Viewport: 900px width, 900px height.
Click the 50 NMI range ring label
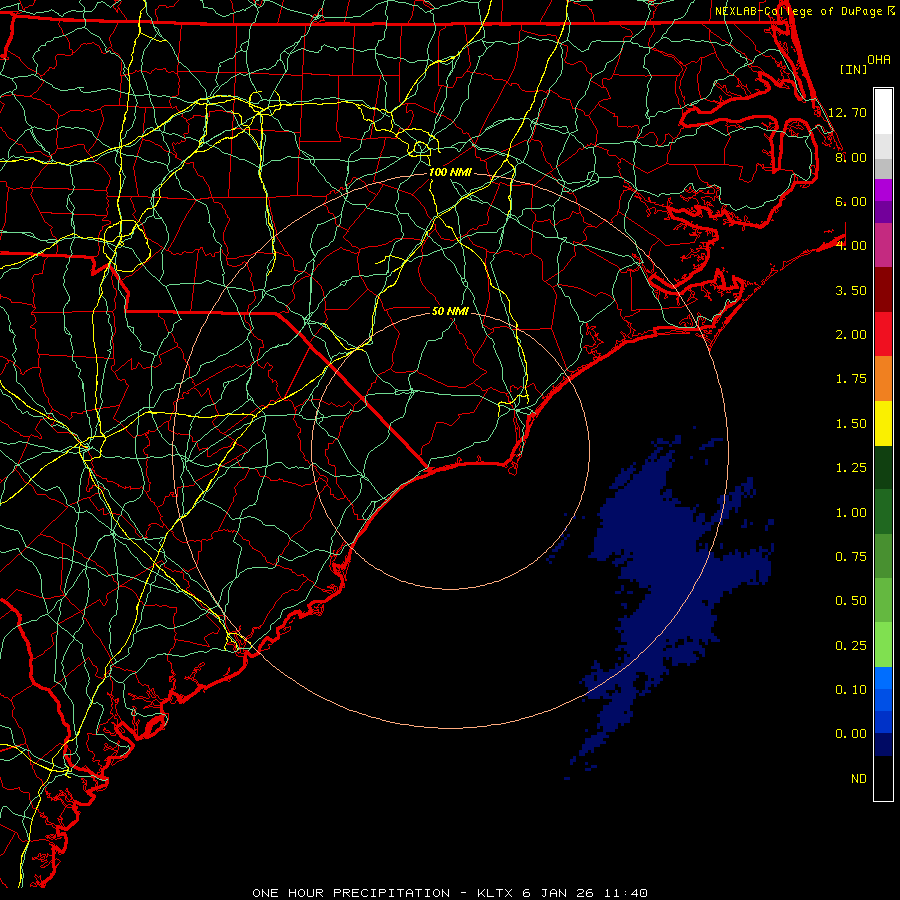(x=450, y=311)
